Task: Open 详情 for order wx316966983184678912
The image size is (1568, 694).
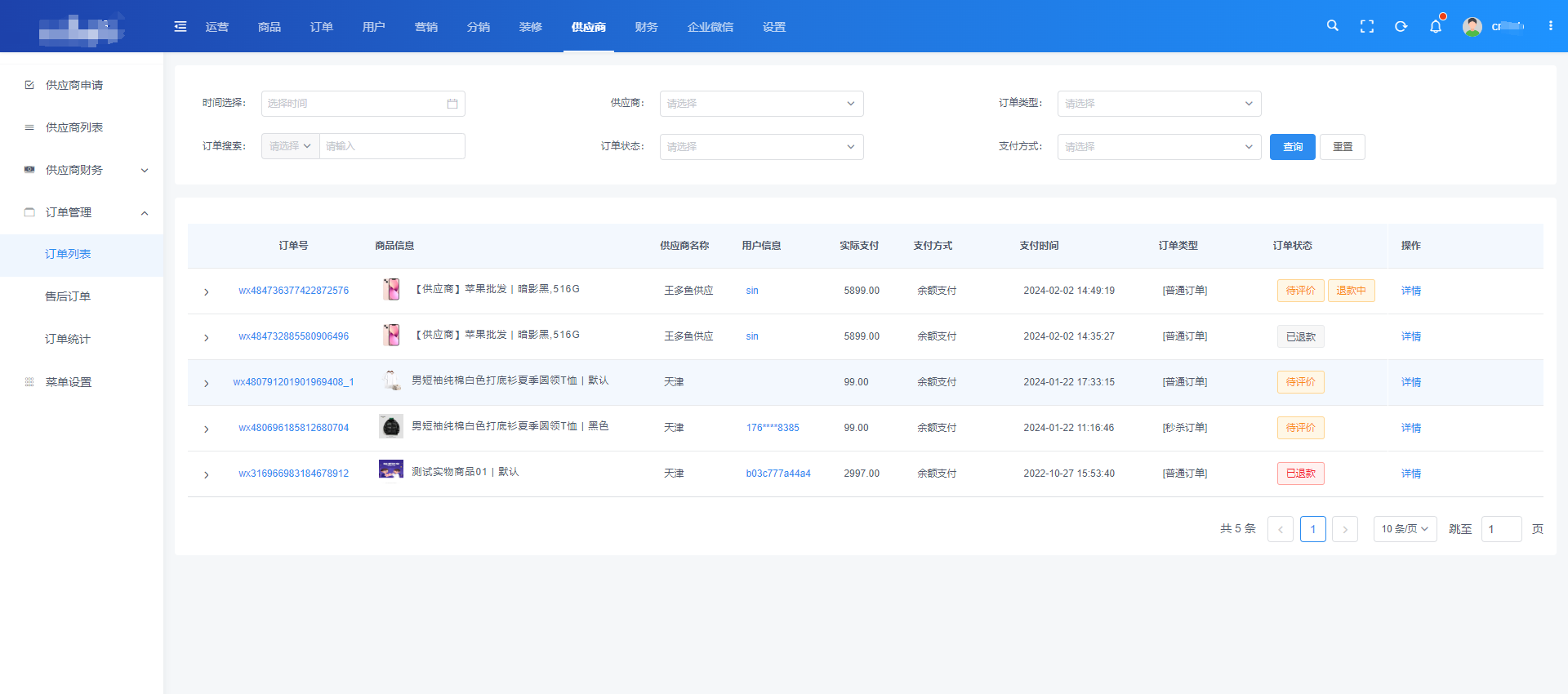Action: point(1411,474)
